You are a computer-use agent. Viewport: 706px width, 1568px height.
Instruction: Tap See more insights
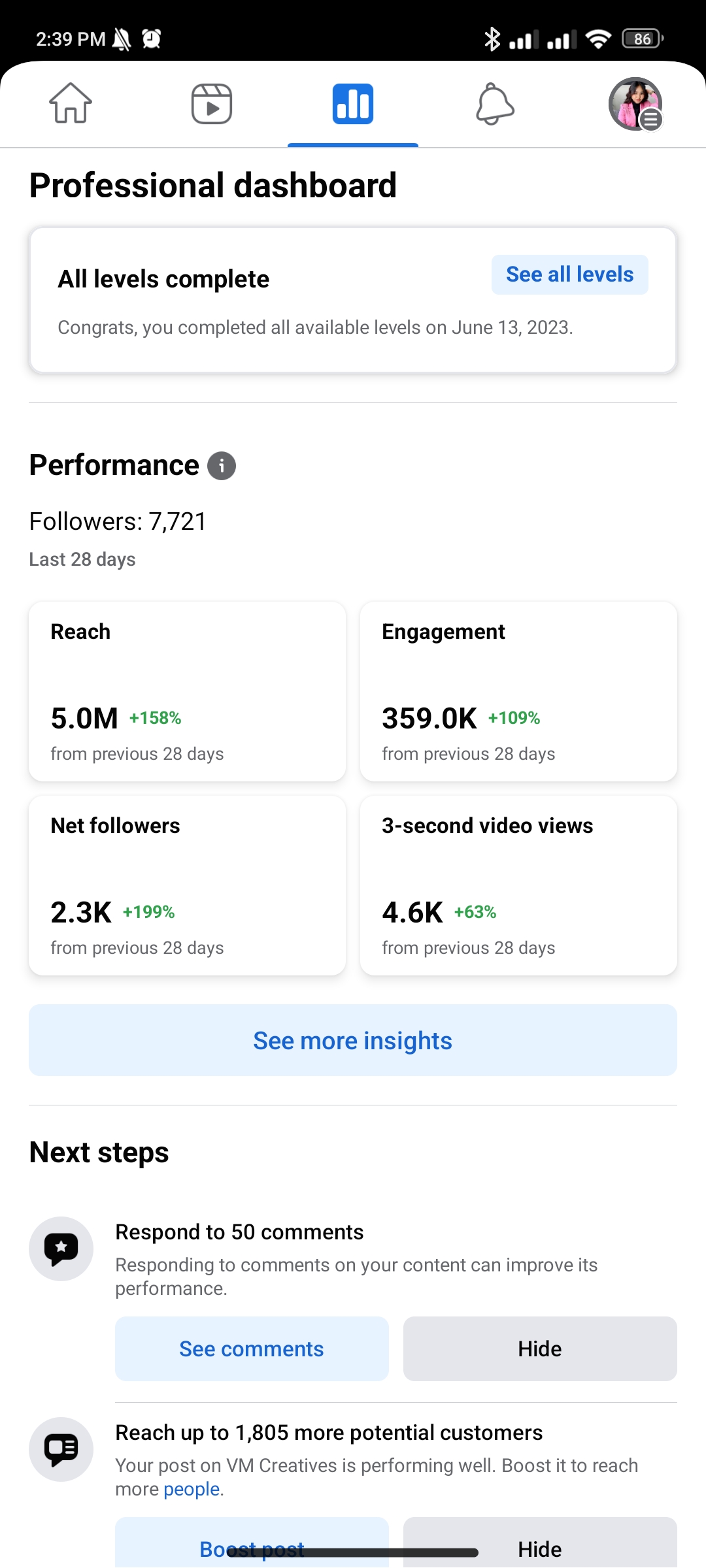[353, 1040]
